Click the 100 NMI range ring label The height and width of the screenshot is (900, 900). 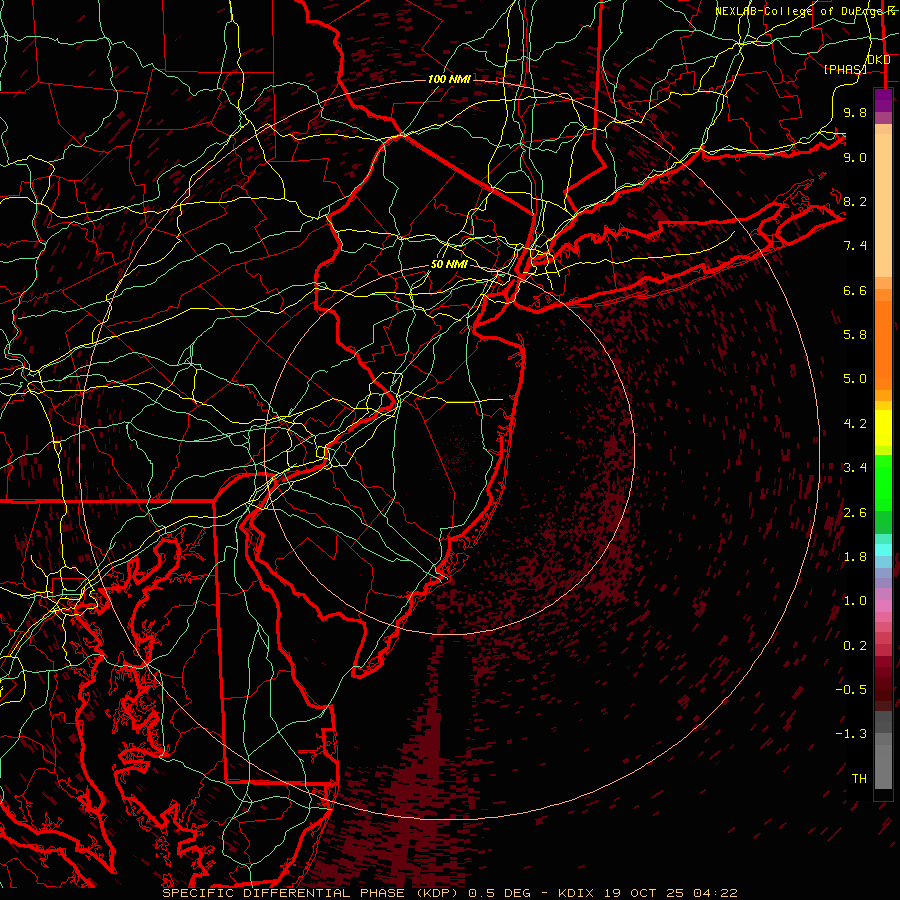449,79
